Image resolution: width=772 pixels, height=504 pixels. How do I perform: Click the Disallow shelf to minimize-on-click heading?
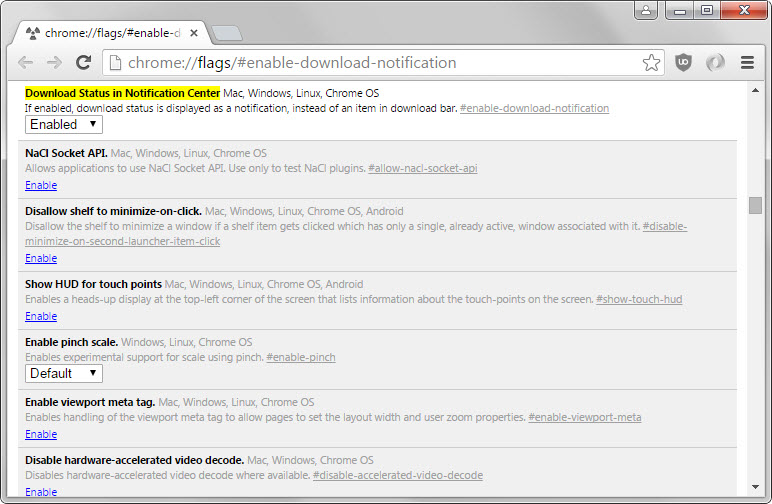click(x=113, y=211)
